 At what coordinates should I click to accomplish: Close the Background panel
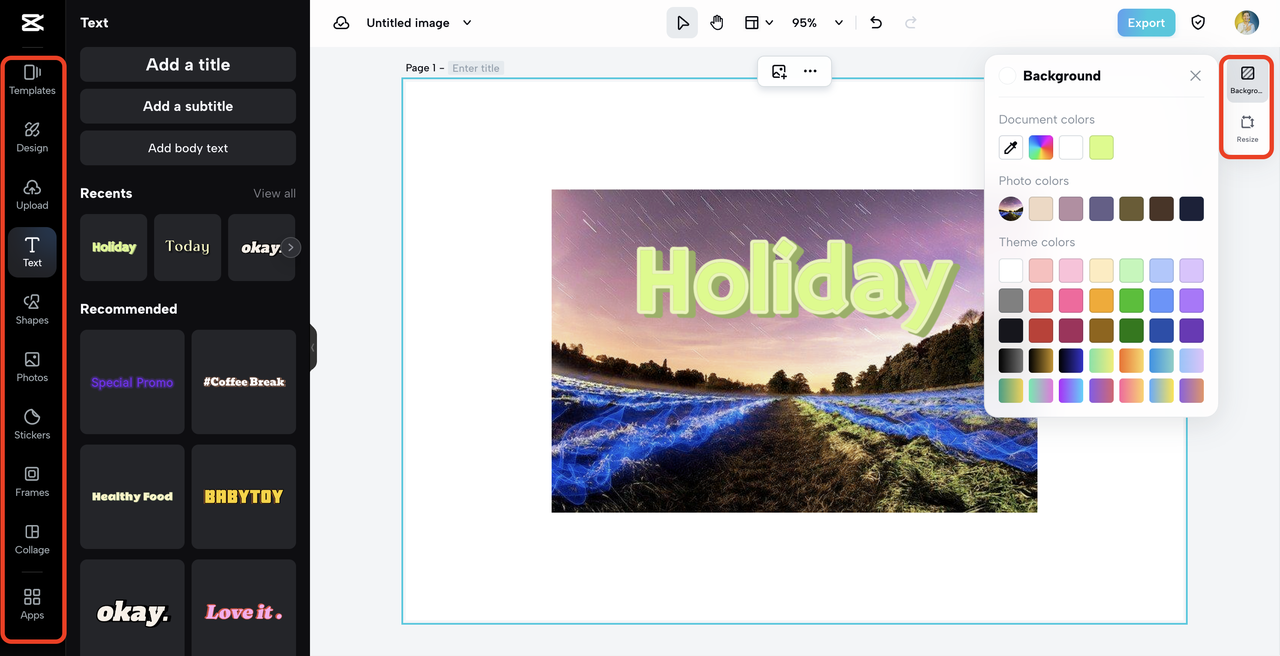(1195, 76)
